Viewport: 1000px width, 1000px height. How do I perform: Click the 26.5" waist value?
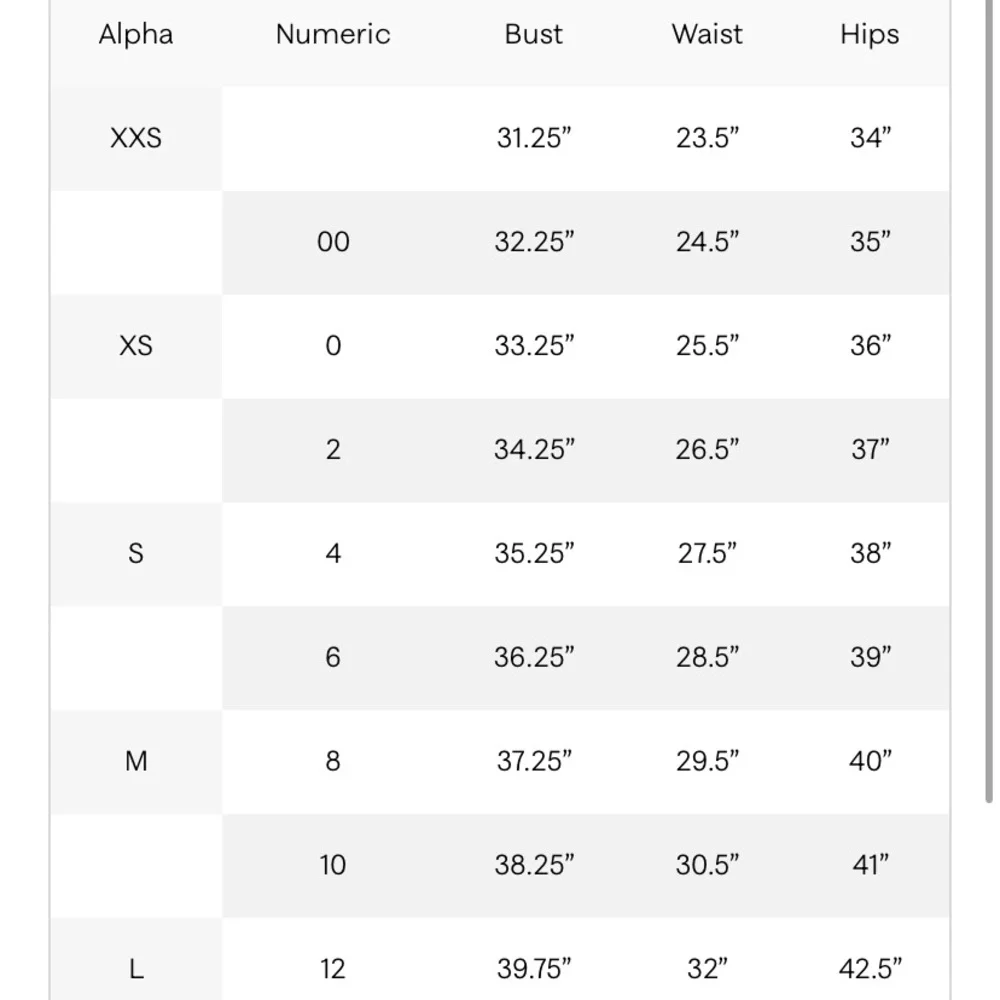click(707, 450)
